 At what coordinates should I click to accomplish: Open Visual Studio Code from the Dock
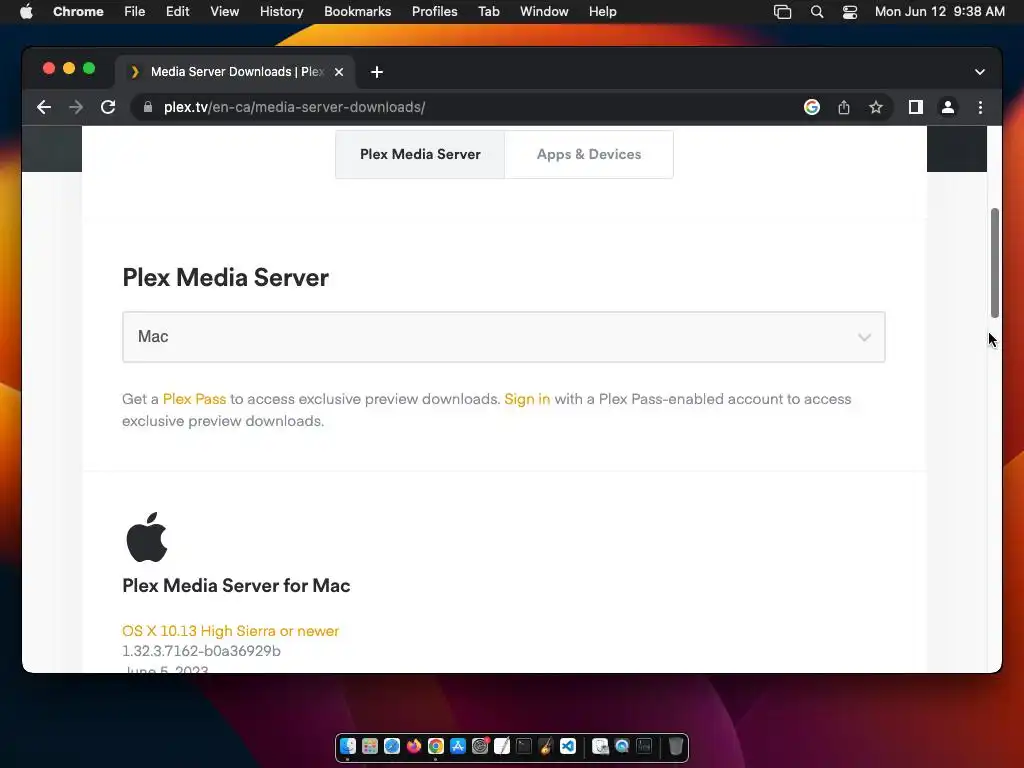[568, 746]
